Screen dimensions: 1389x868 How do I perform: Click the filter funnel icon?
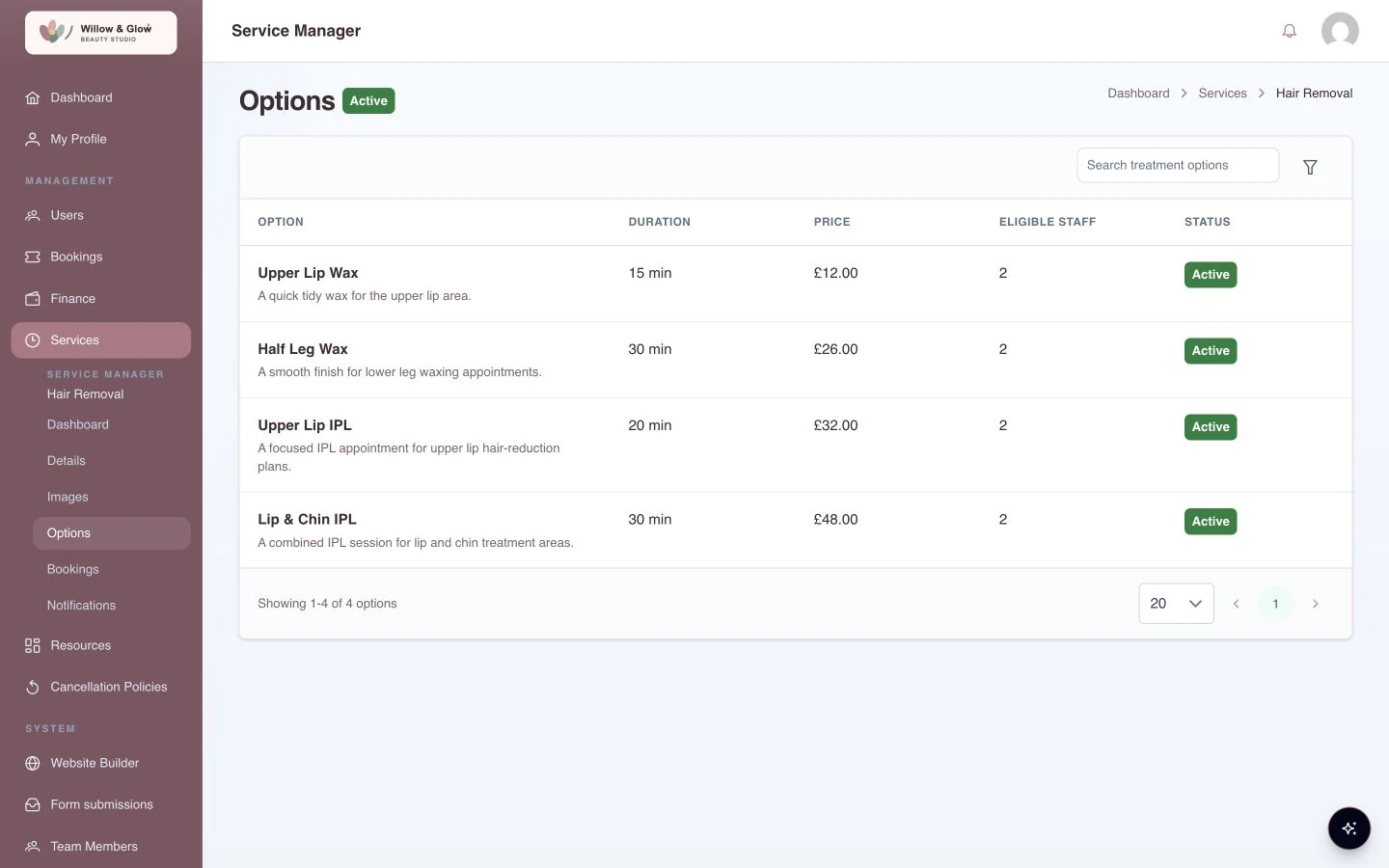(1310, 167)
